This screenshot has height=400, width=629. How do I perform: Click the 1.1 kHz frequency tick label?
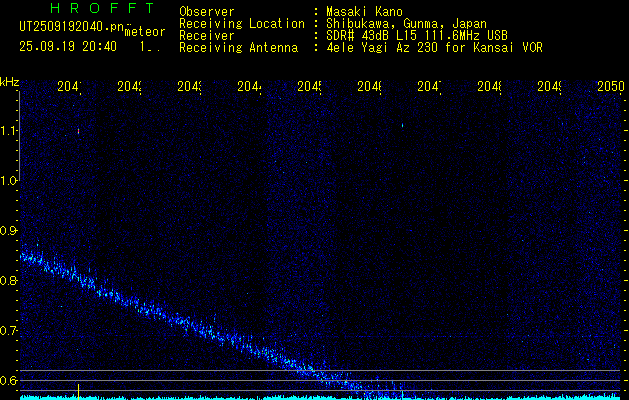click(x=9, y=131)
